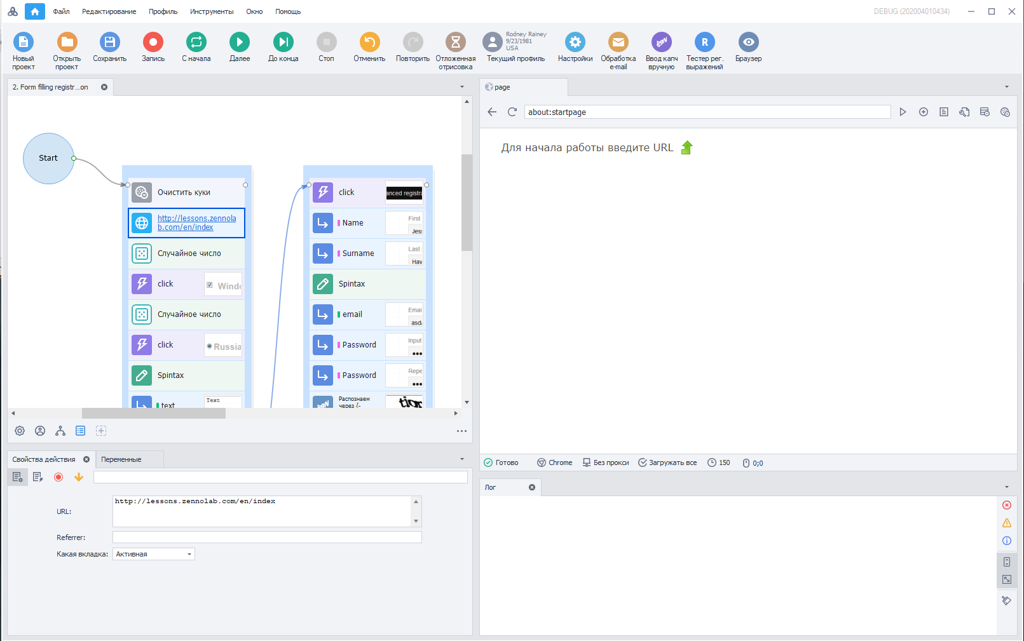The image size is (1024, 641).
Task: Click the Загружать все status bar button
Action: tap(667, 463)
